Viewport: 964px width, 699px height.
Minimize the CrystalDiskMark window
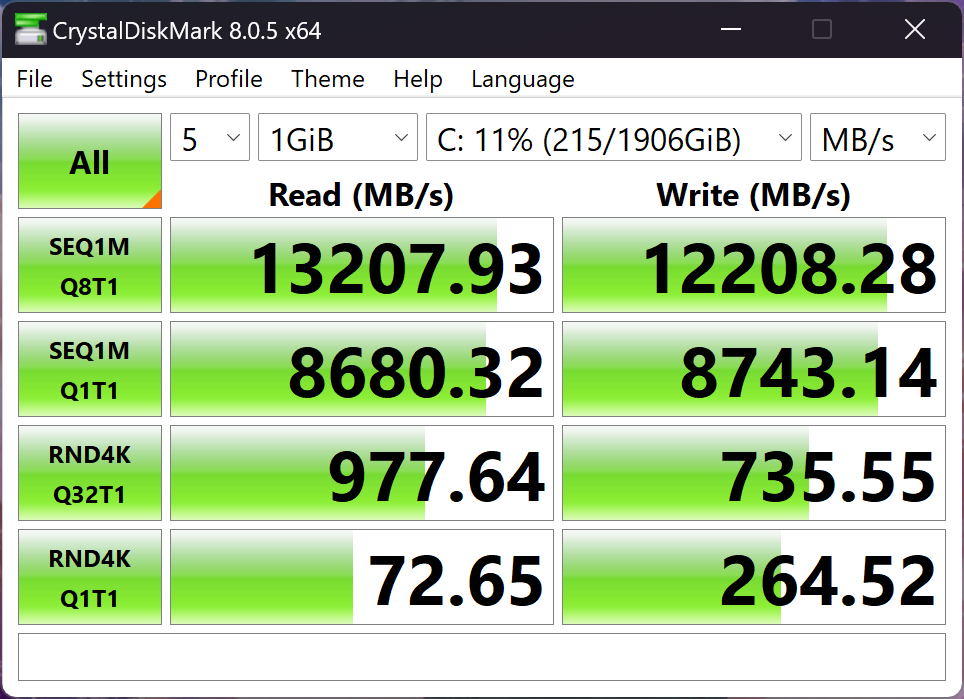(x=731, y=29)
